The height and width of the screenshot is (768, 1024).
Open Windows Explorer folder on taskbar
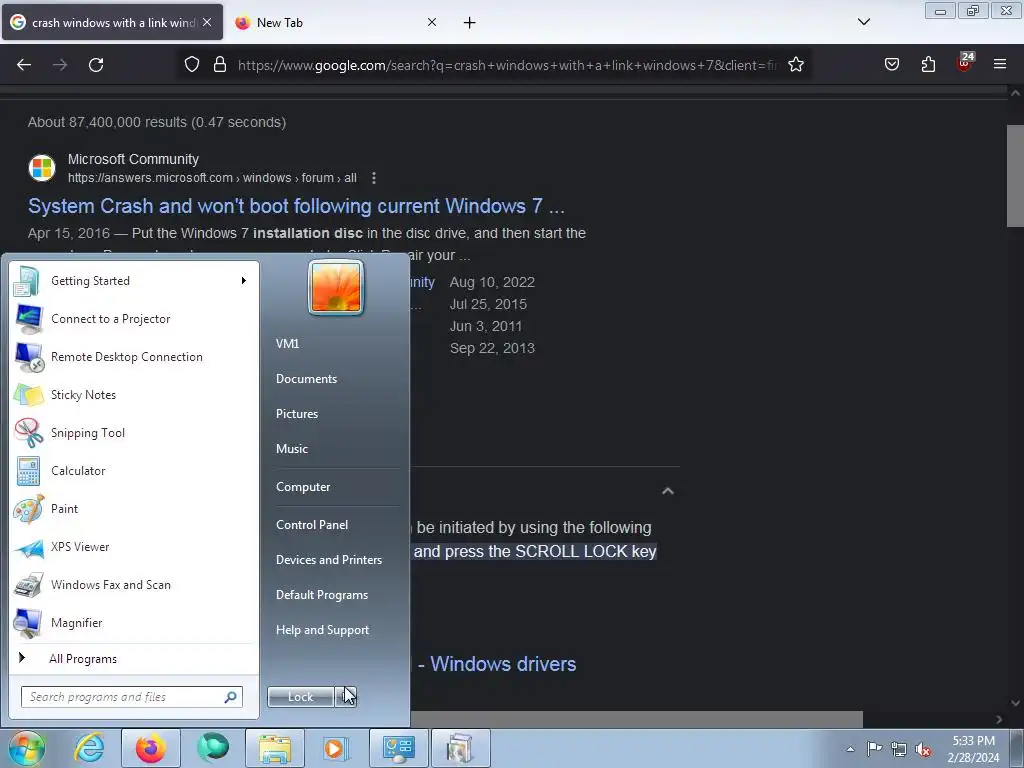click(275, 748)
